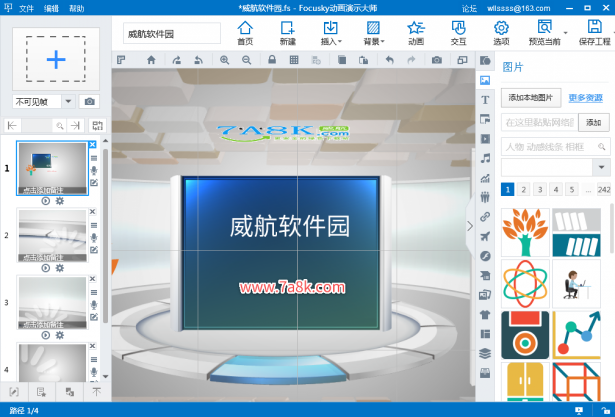Open 更多资源 link
Image resolution: width=615 pixels, height=417 pixels.
[586, 98]
